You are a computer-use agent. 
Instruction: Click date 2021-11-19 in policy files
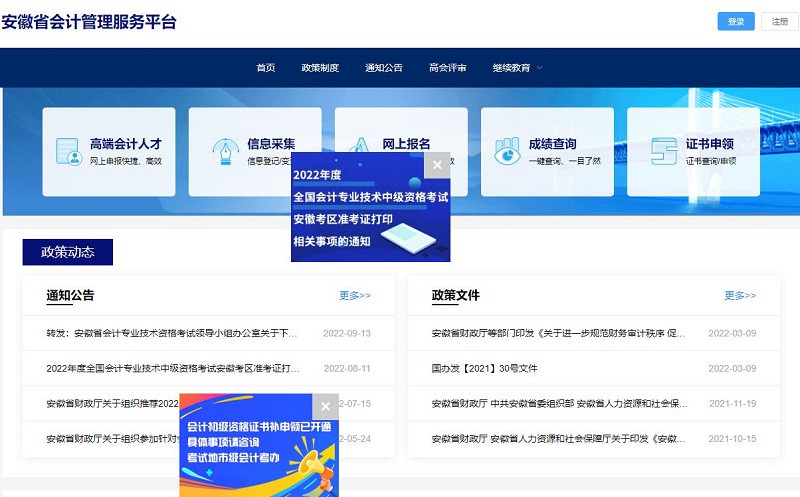732,404
